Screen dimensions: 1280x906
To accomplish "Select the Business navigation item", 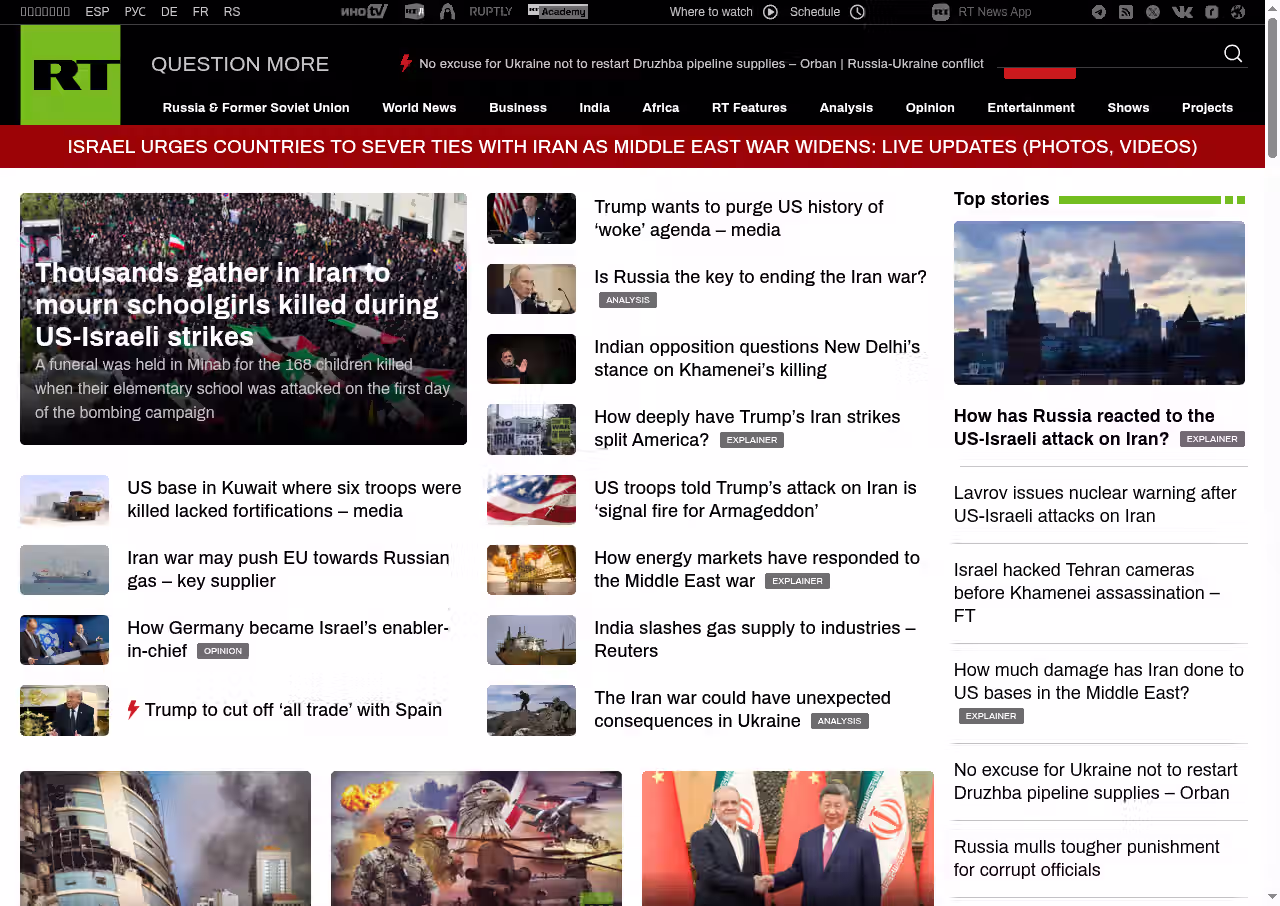I will (x=517, y=108).
